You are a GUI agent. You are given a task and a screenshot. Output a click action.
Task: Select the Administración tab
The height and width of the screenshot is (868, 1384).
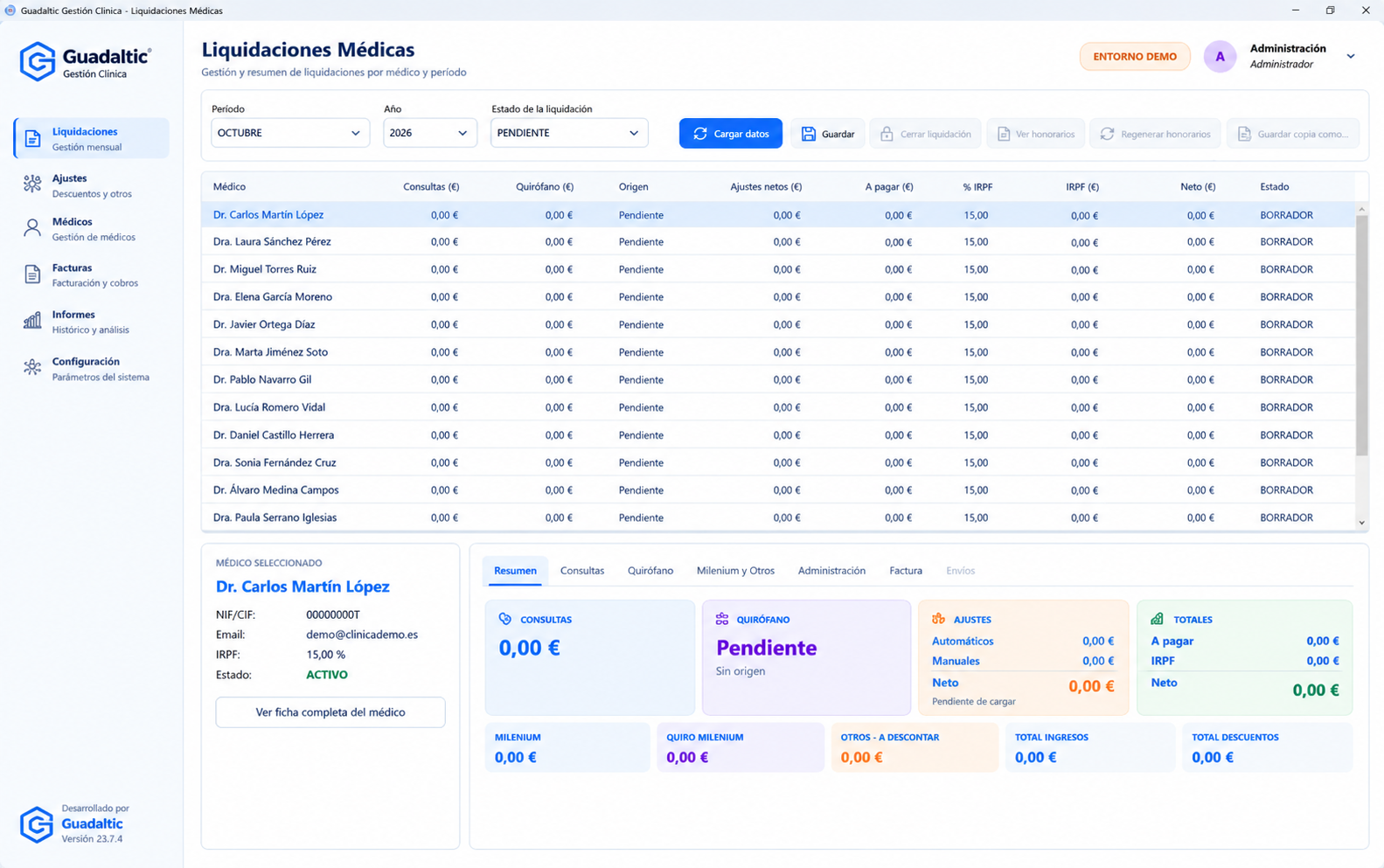pyautogui.click(x=831, y=571)
